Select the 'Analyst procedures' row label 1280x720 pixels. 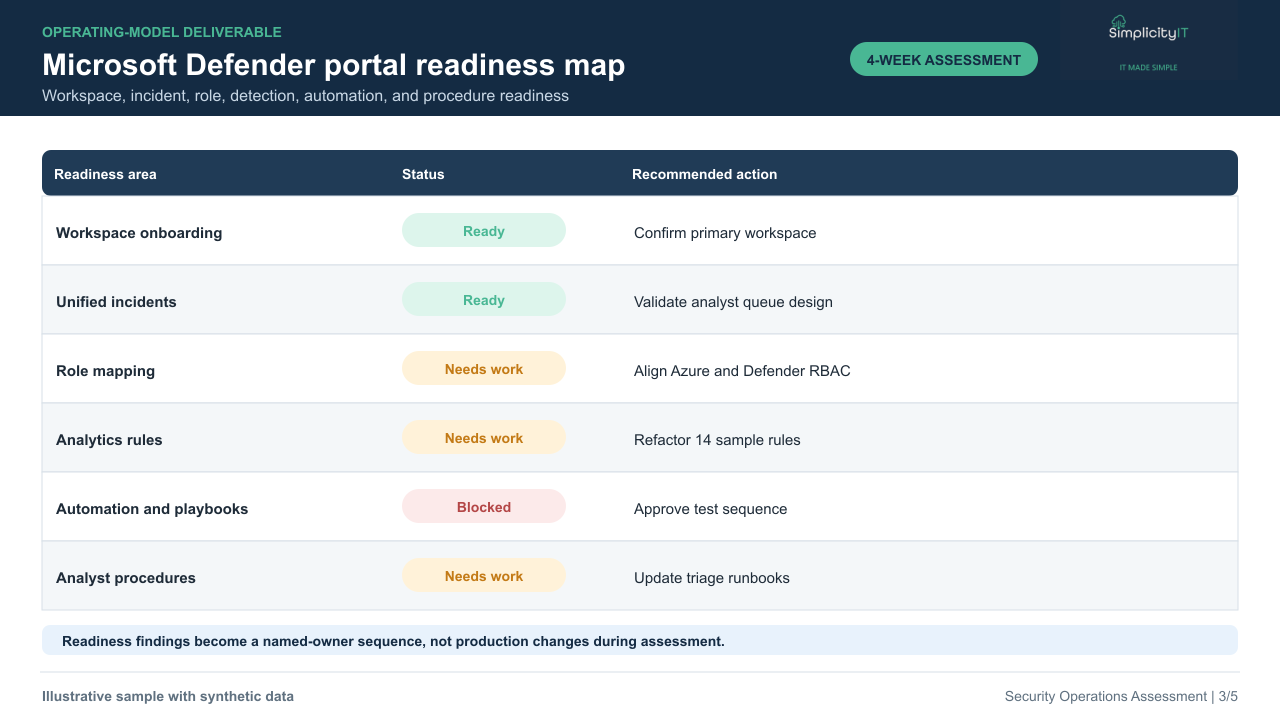[126, 577]
